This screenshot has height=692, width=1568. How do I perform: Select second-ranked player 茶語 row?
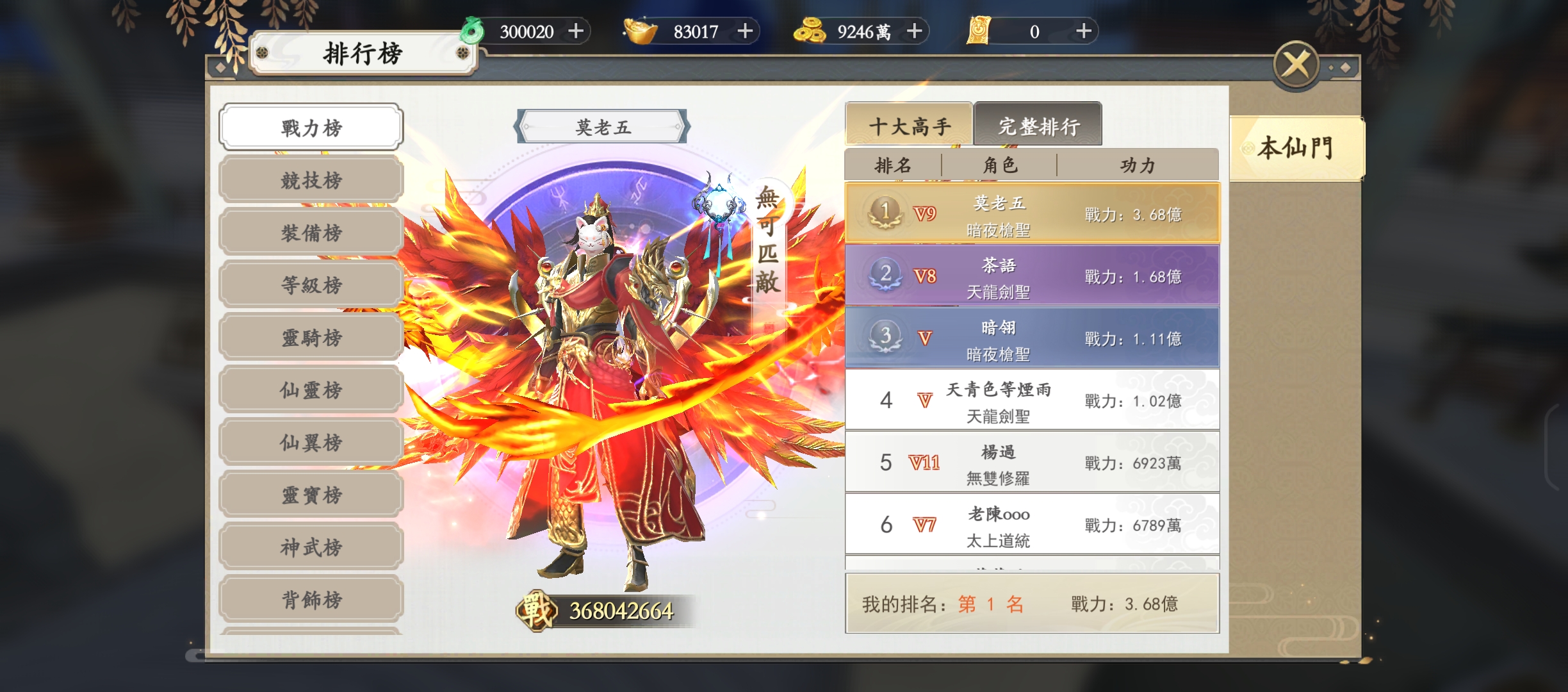click(1033, 276)
